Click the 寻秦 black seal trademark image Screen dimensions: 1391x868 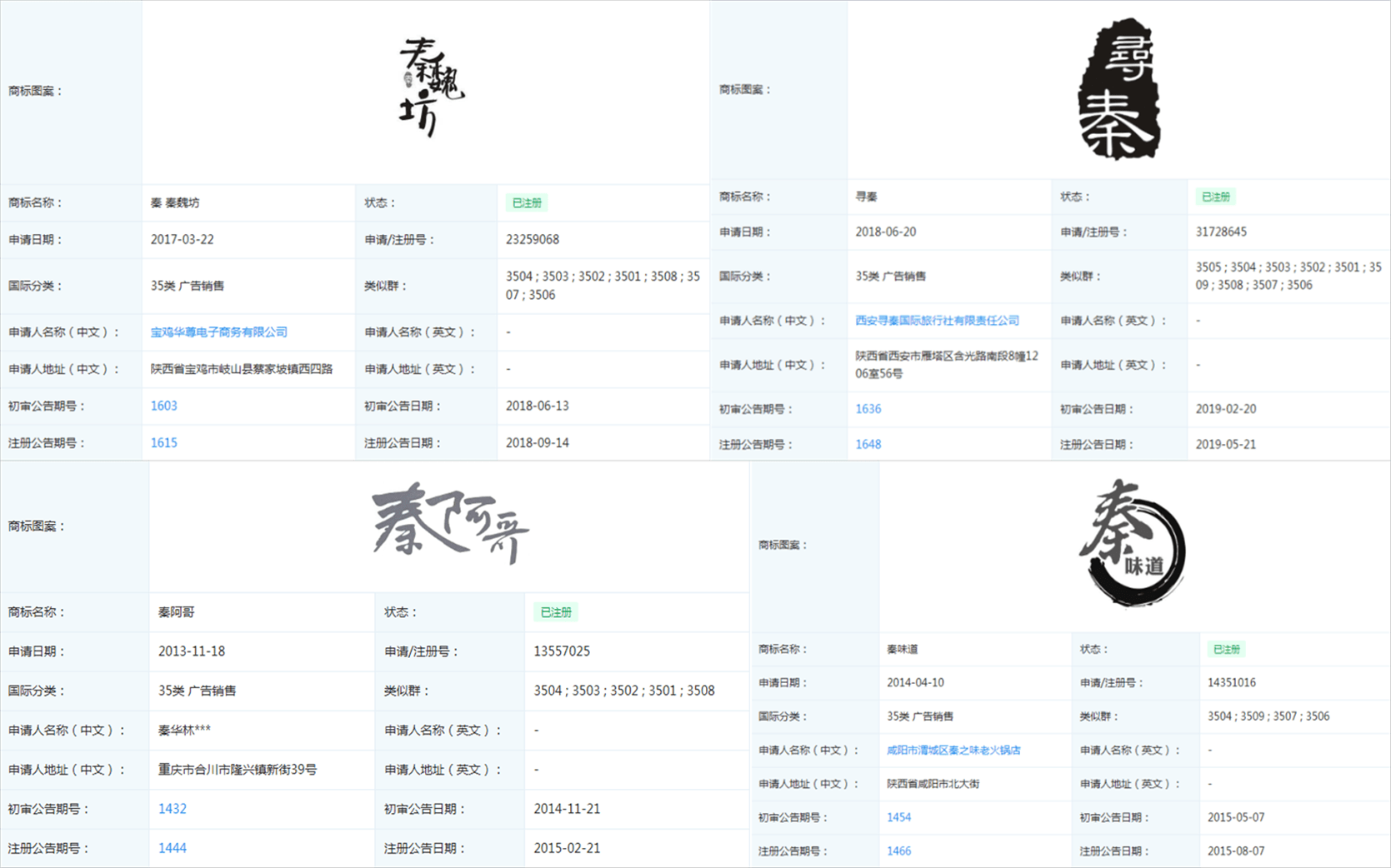coord(1119,90)
